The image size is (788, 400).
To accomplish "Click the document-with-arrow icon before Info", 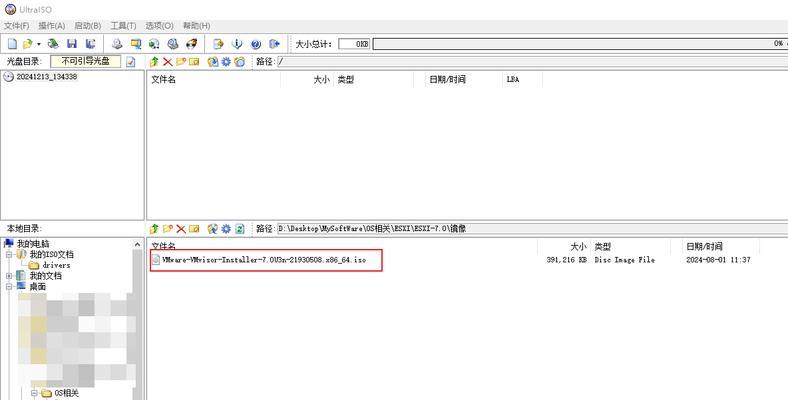I will click(x=218, y=44).
